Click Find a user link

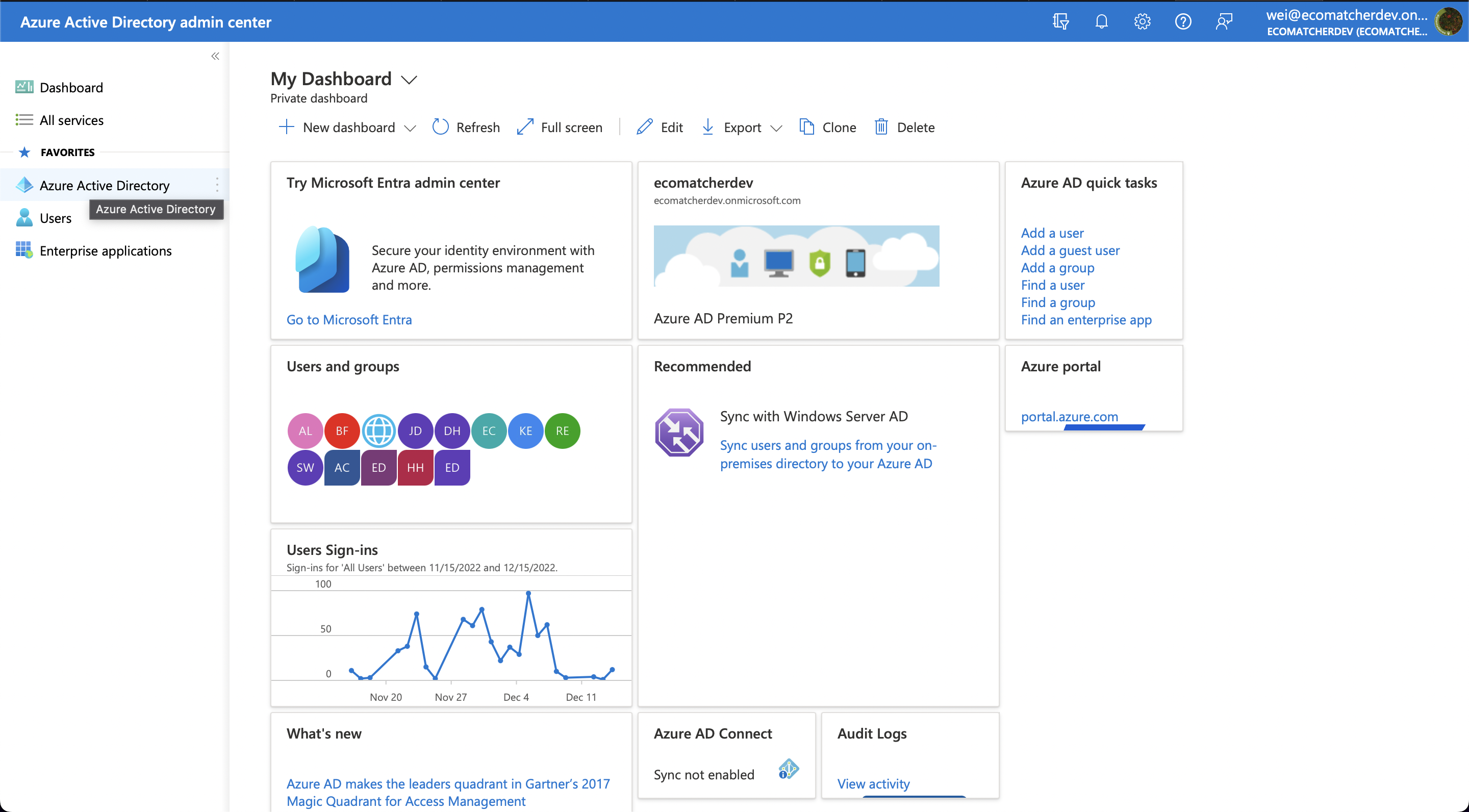(x=1053, y=285)
